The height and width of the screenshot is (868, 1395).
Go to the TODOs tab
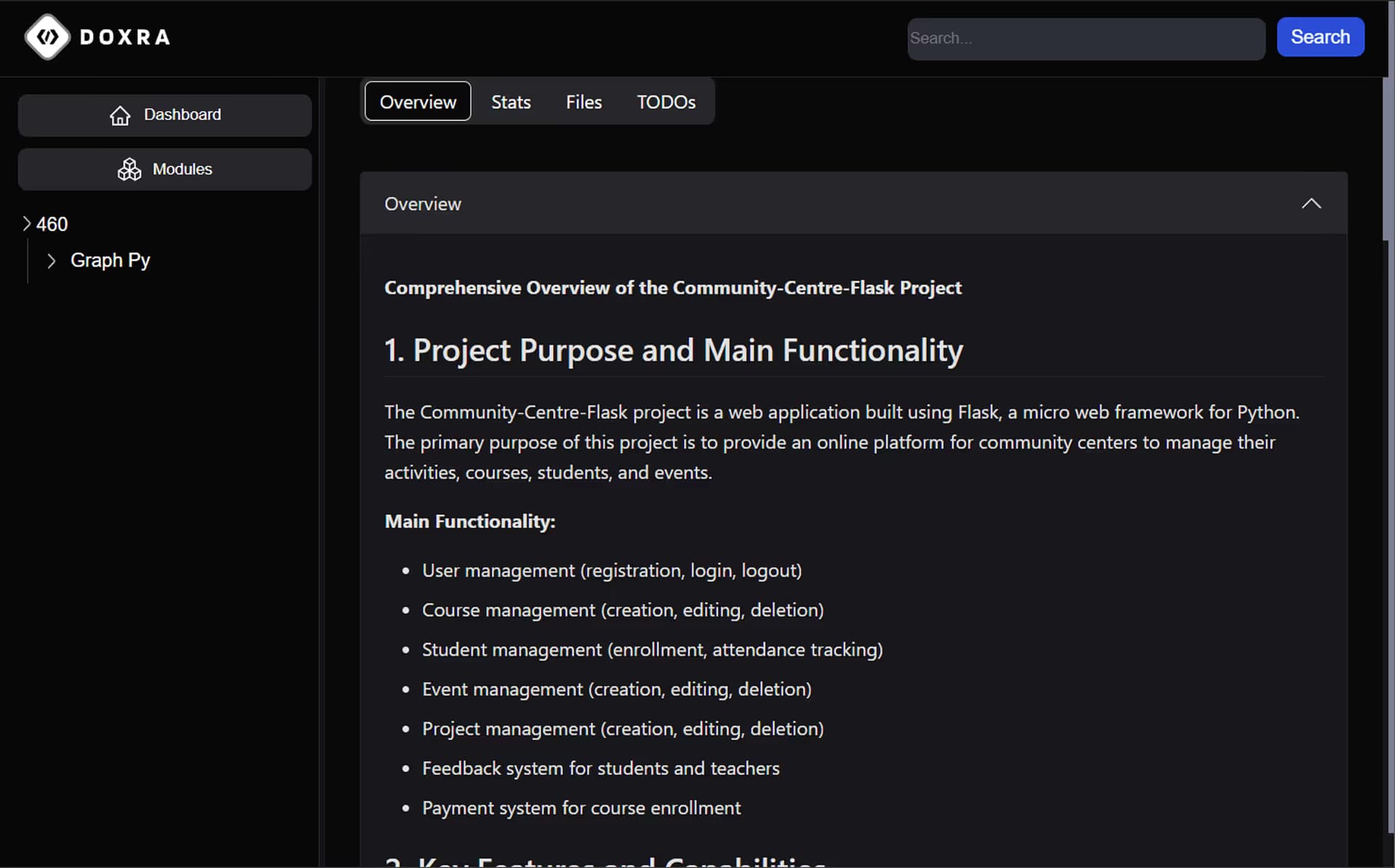click(666, 102)
